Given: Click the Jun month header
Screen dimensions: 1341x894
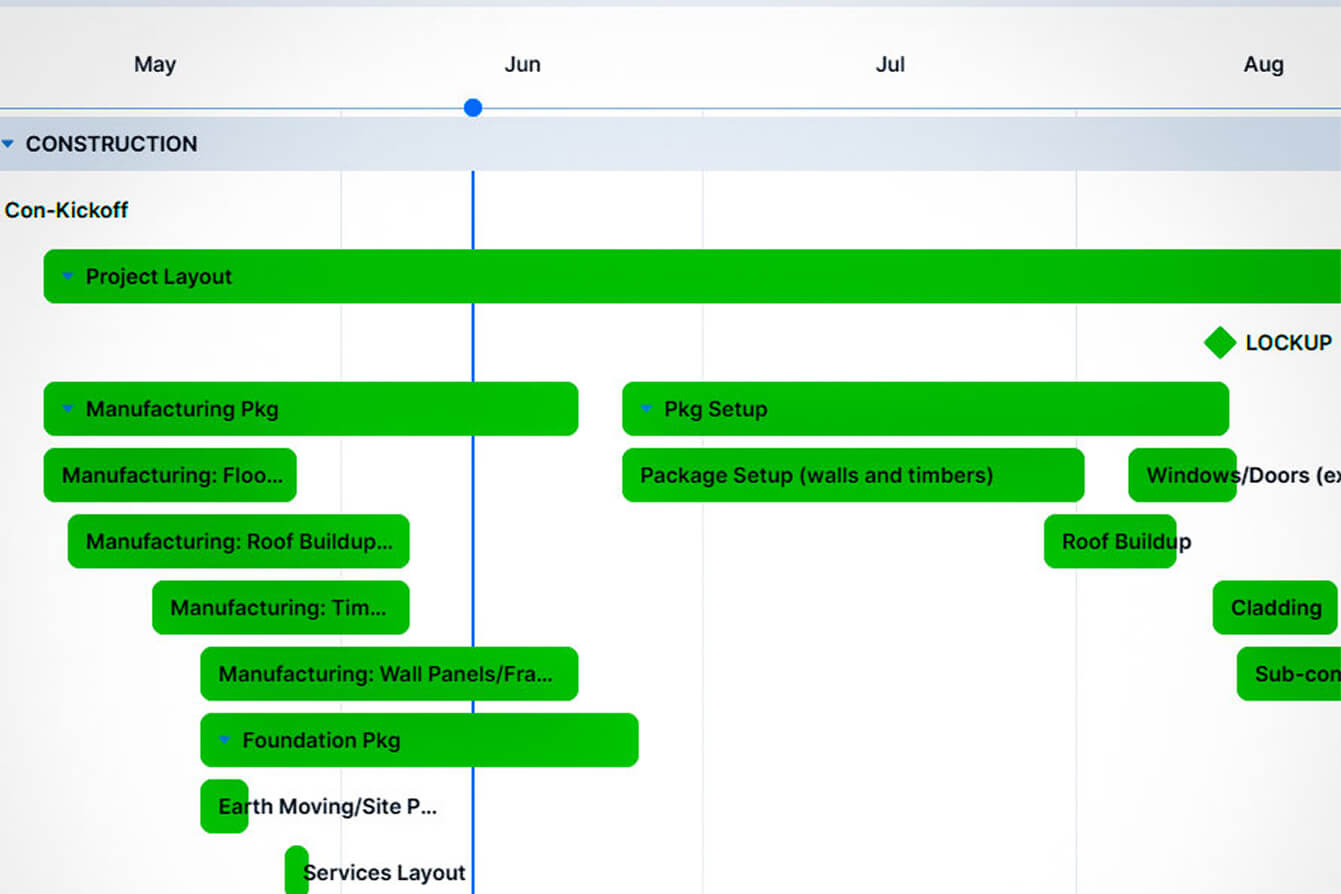Looking at the screenshot, I should tap(522, 65).
